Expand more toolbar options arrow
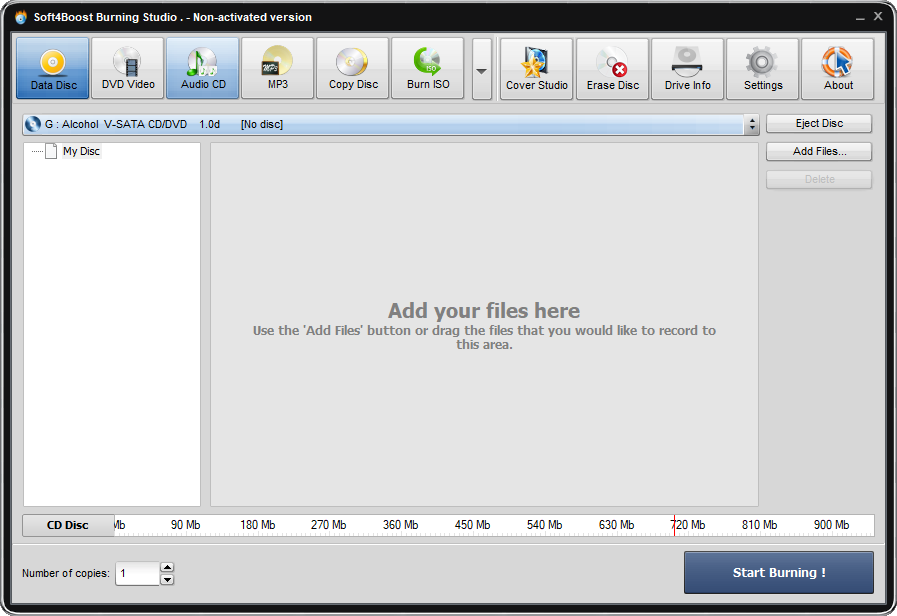 [482, 69]
